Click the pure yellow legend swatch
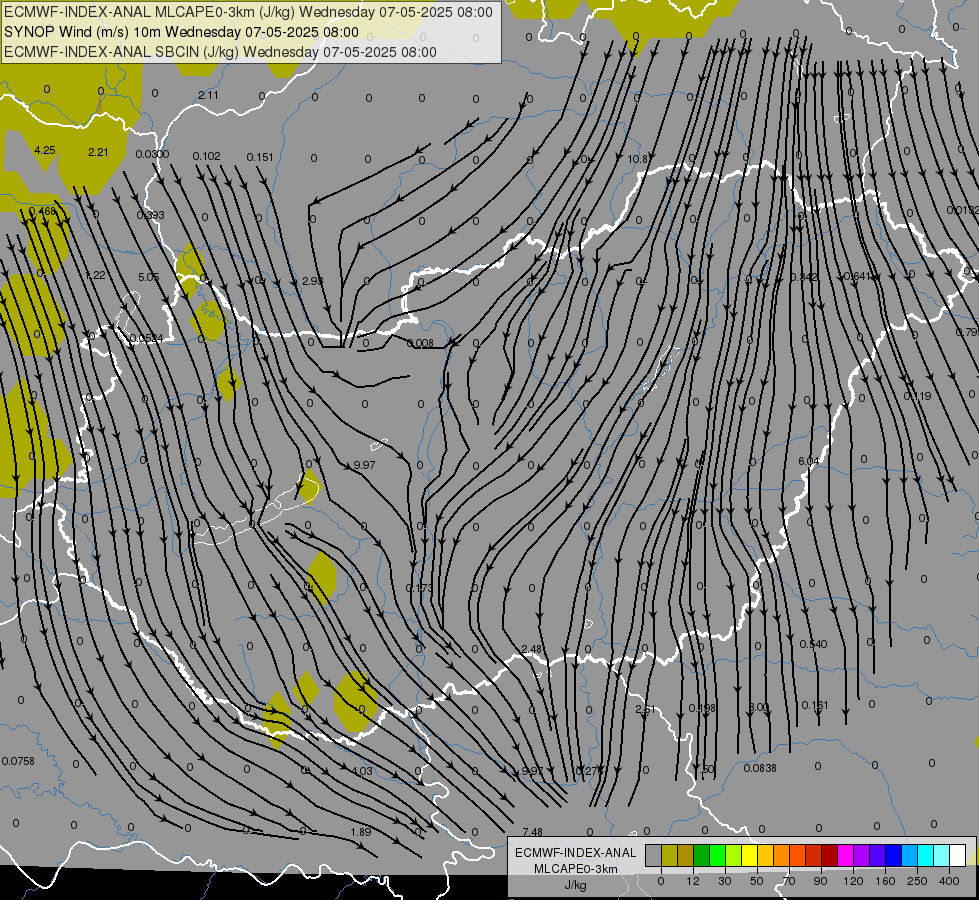Screen dimensions: 979x900 point(750,855)
